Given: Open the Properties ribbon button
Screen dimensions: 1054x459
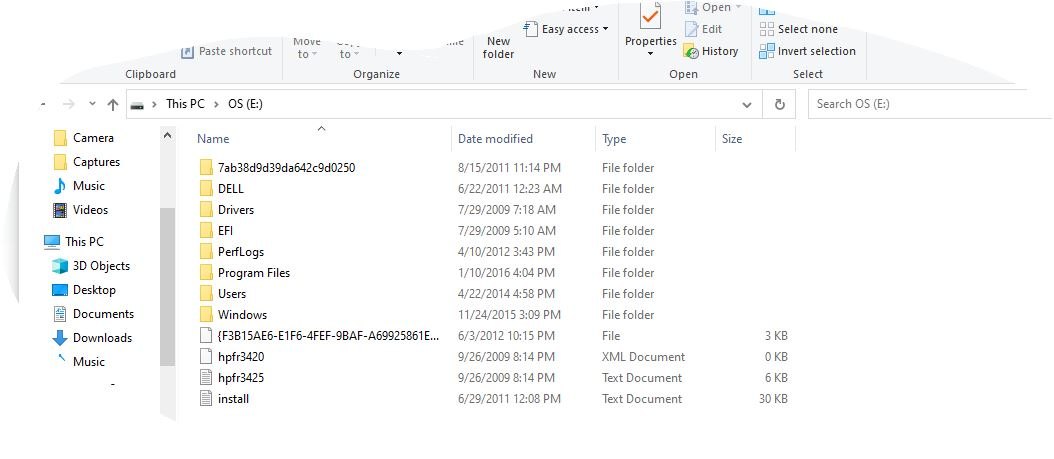Looking at the screenshot, I should [650, 26].
